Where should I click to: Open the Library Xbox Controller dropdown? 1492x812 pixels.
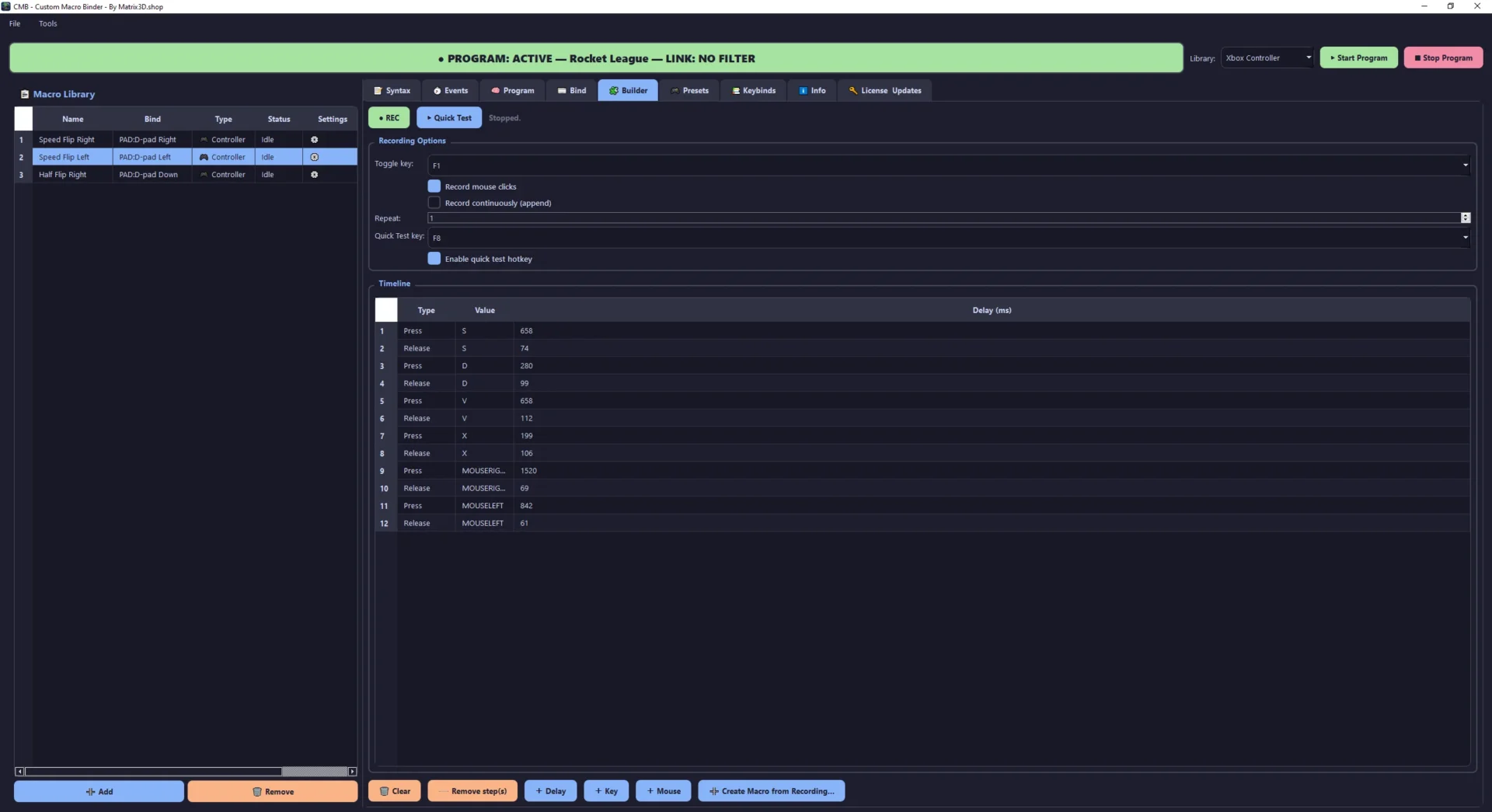tap(1267, 58)
